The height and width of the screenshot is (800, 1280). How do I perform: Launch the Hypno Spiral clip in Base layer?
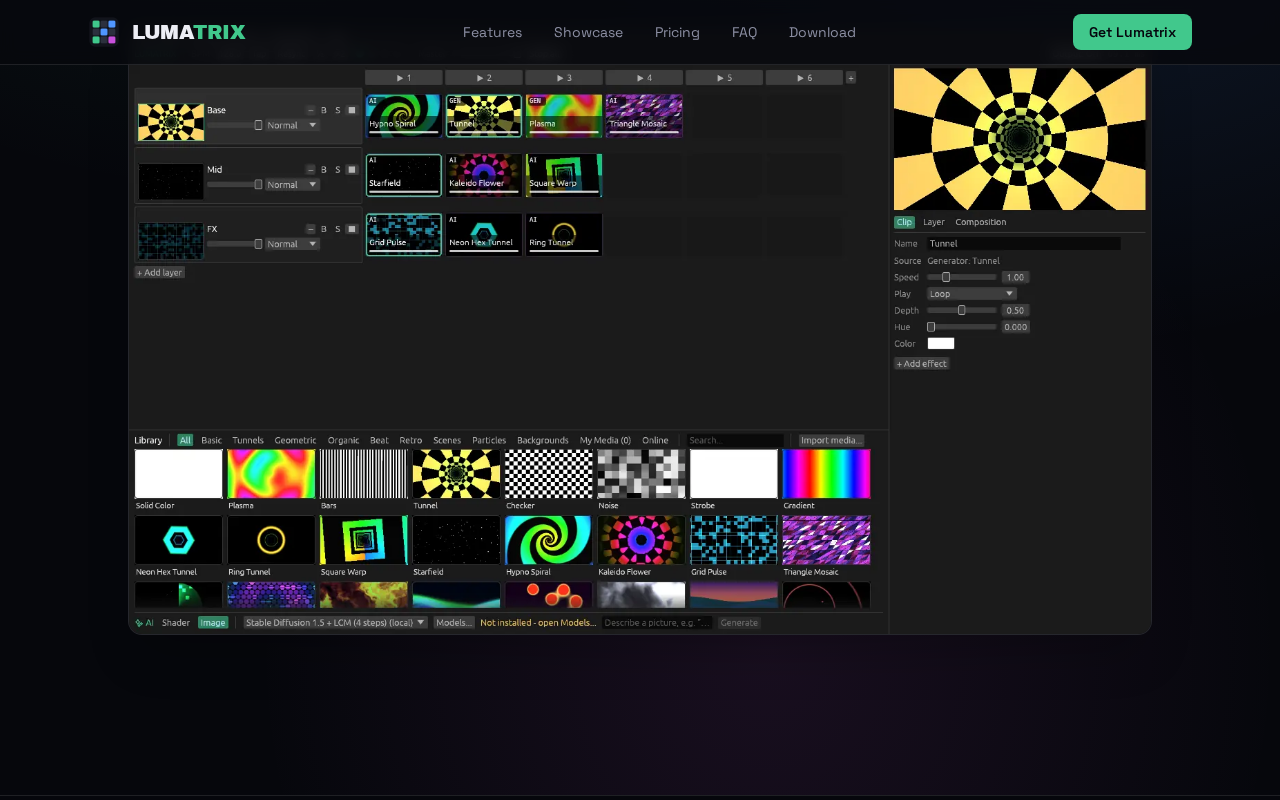(x=404, y=116)
